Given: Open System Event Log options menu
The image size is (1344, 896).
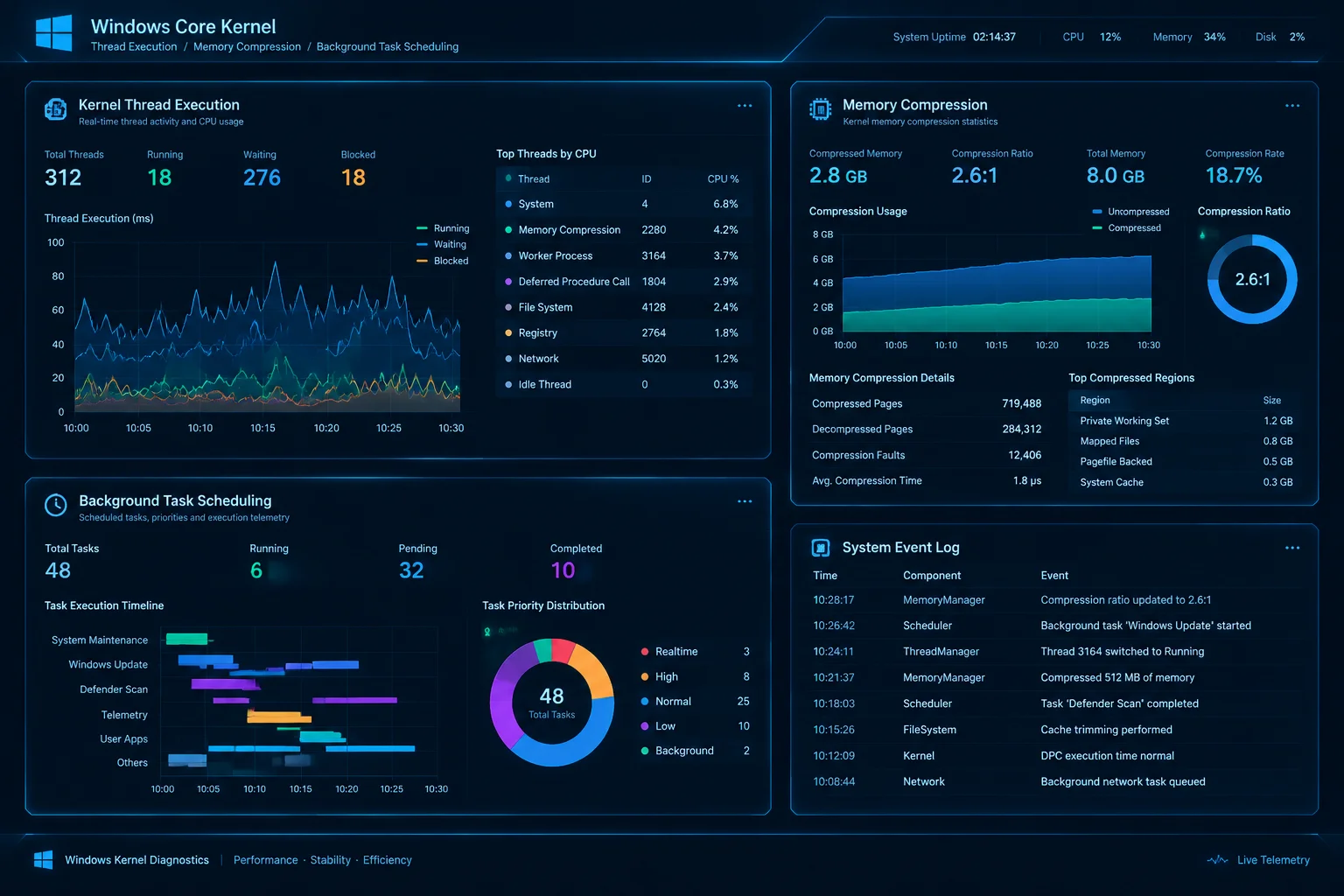Looking at the screenshot, I should 1292,548.
